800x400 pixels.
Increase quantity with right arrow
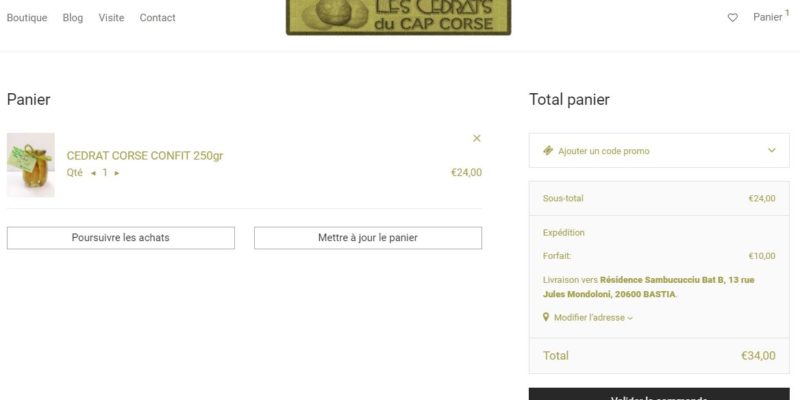(117, 173)
